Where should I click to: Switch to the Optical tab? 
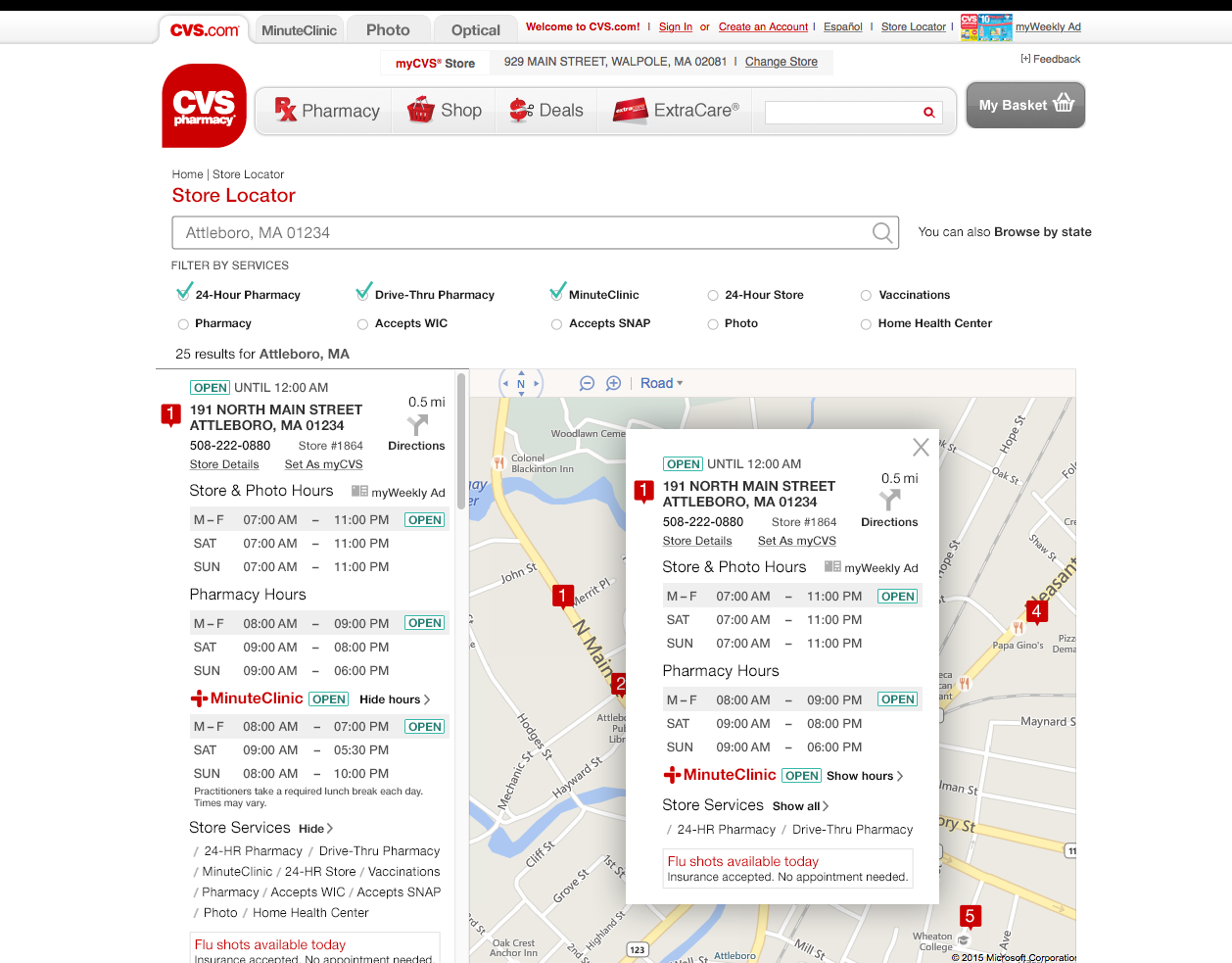(475, 29)
